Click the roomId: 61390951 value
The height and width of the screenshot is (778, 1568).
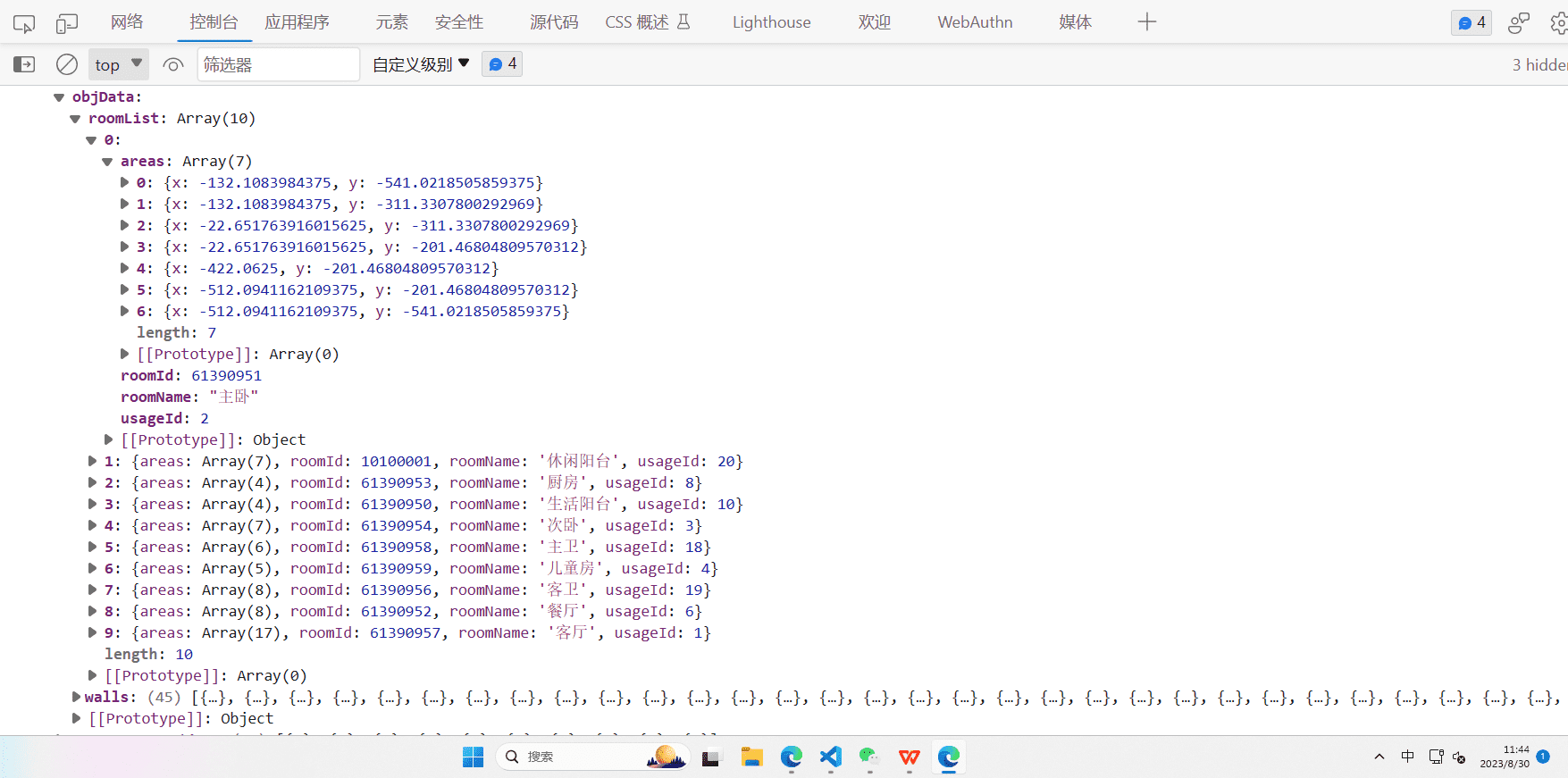tap(226, 376)
